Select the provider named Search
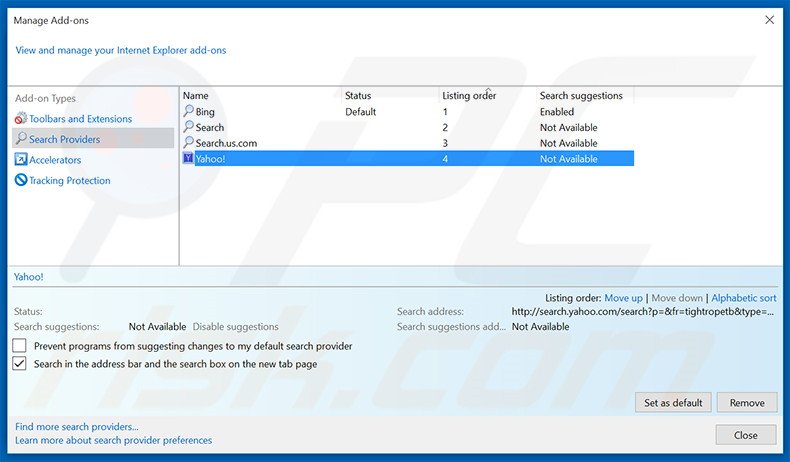Image resolution: width=790 pixels, height=462 pixels. coord(408,127)
